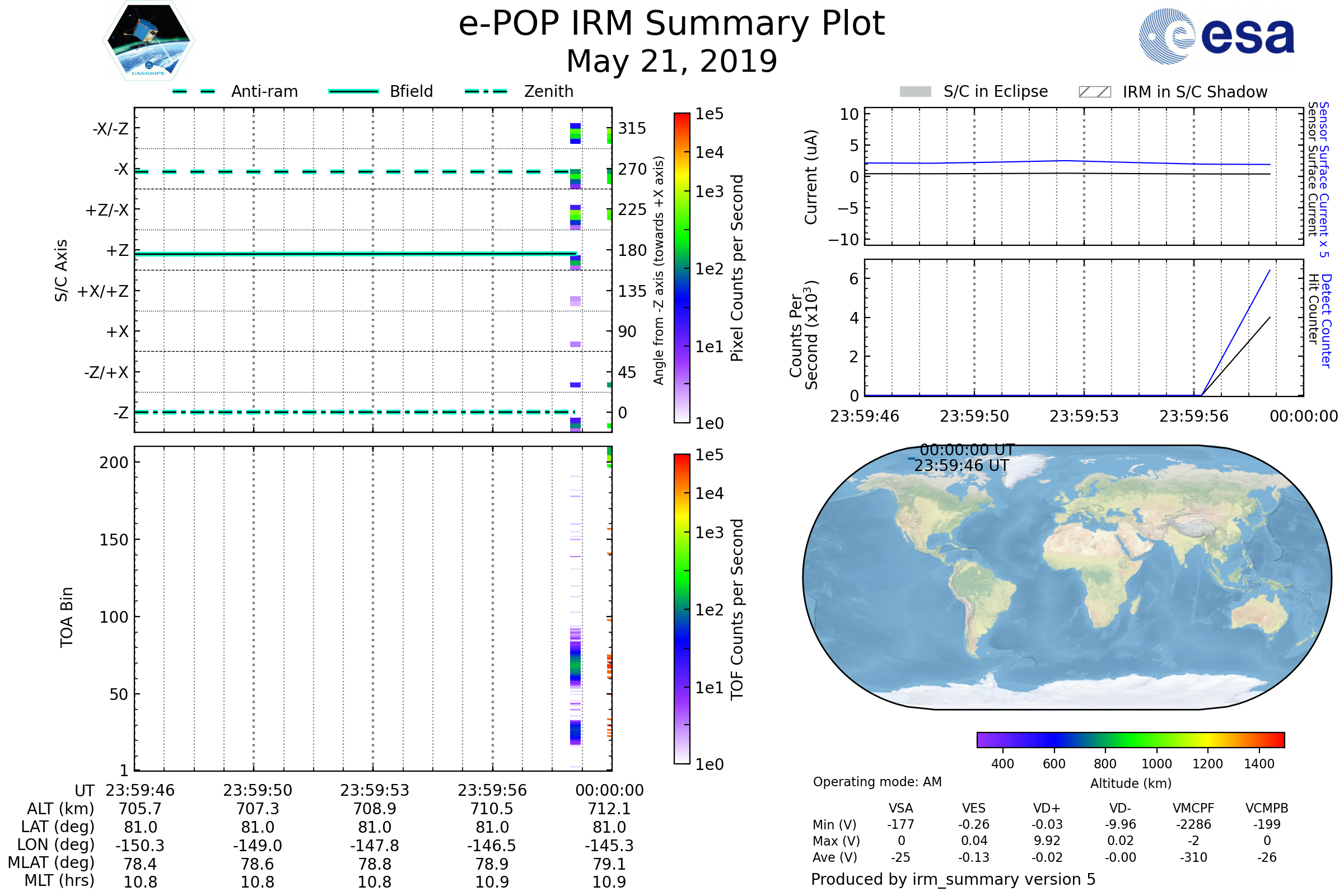Click the 23:59:46 UT map annotation
This screenshot has height=896, width=1344.
pos(961,466)
